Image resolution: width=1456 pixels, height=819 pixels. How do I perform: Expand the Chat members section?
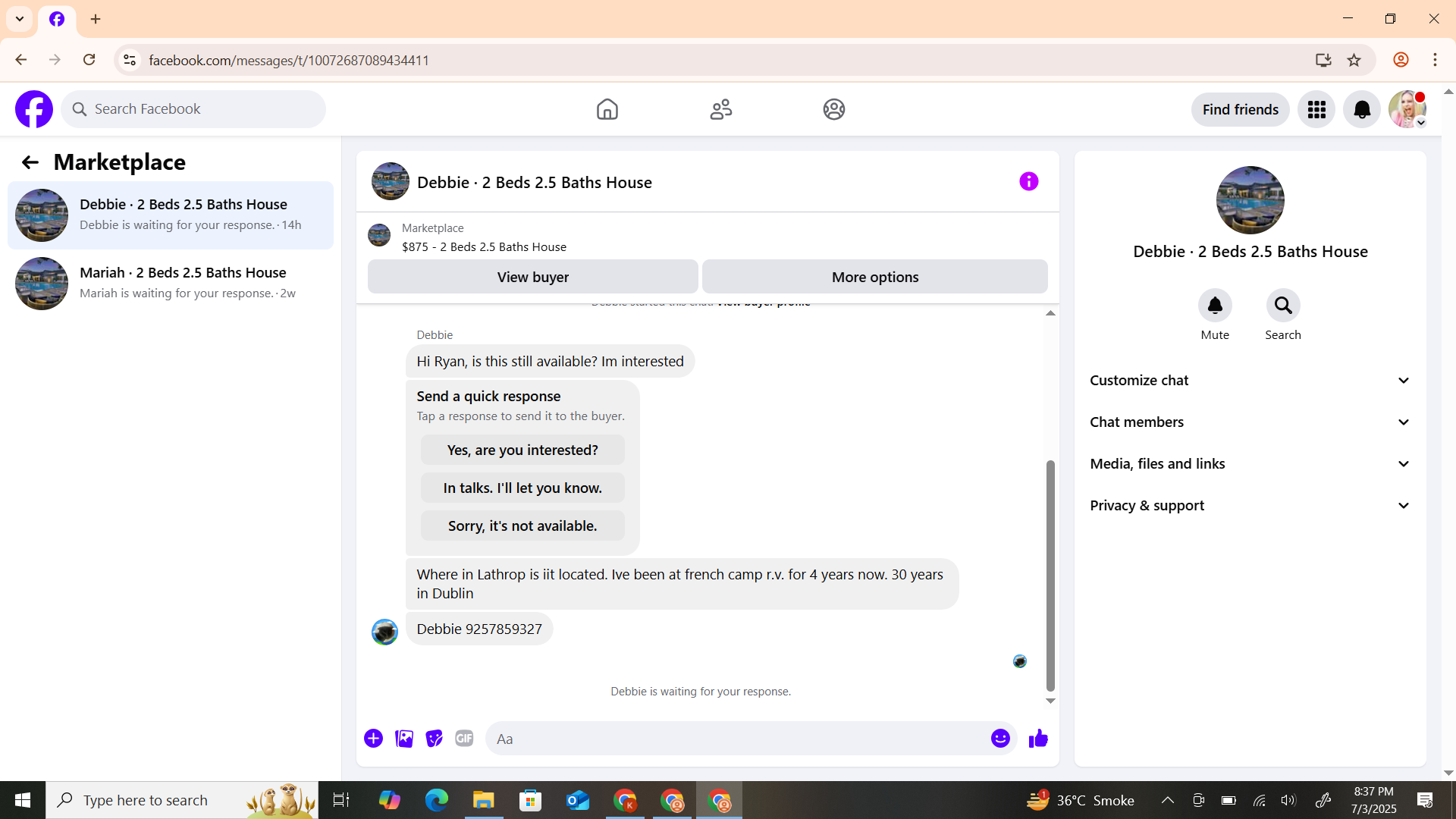pos(1250,422)
